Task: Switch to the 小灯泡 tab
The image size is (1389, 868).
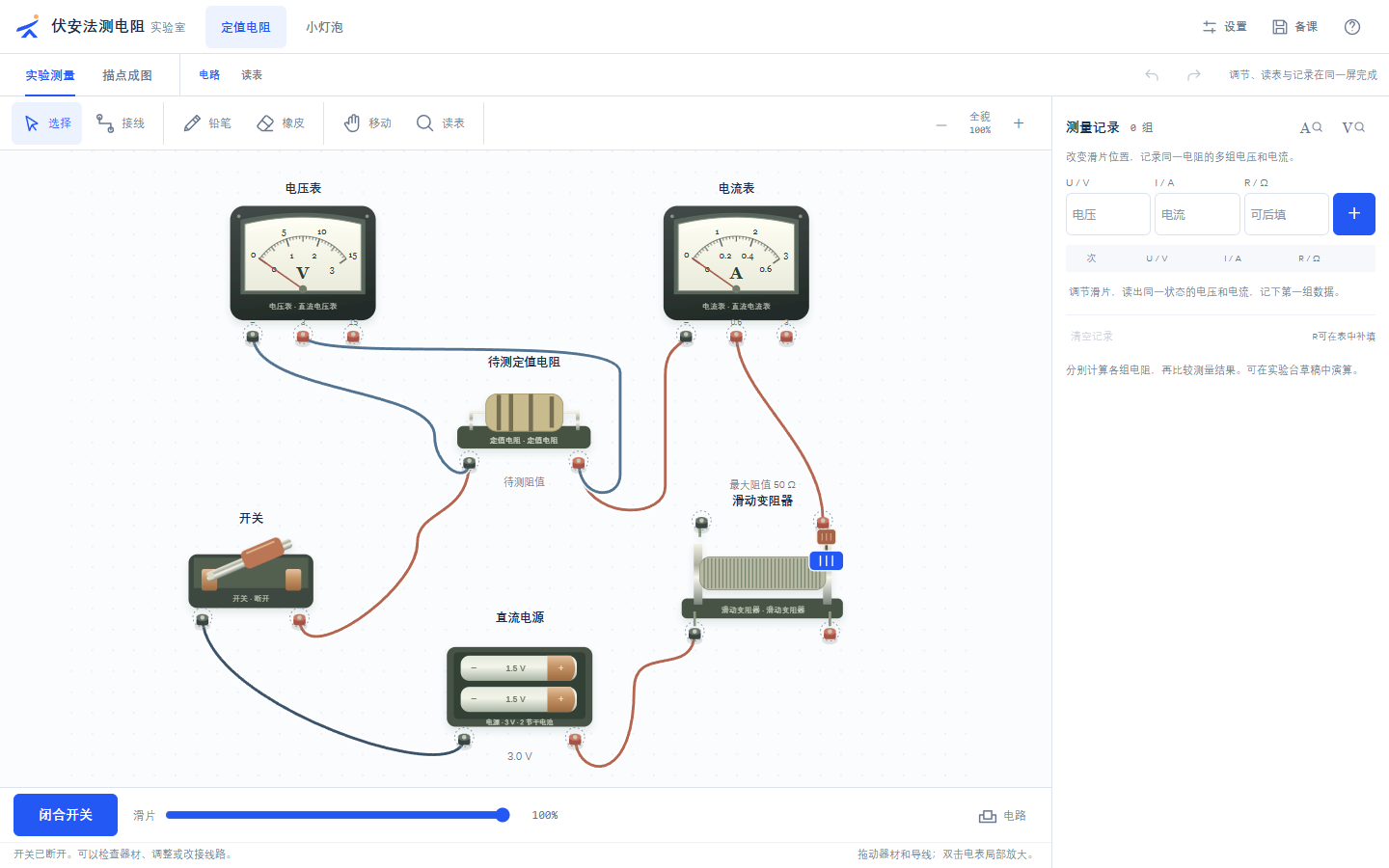Action: (x=324, y=27)
